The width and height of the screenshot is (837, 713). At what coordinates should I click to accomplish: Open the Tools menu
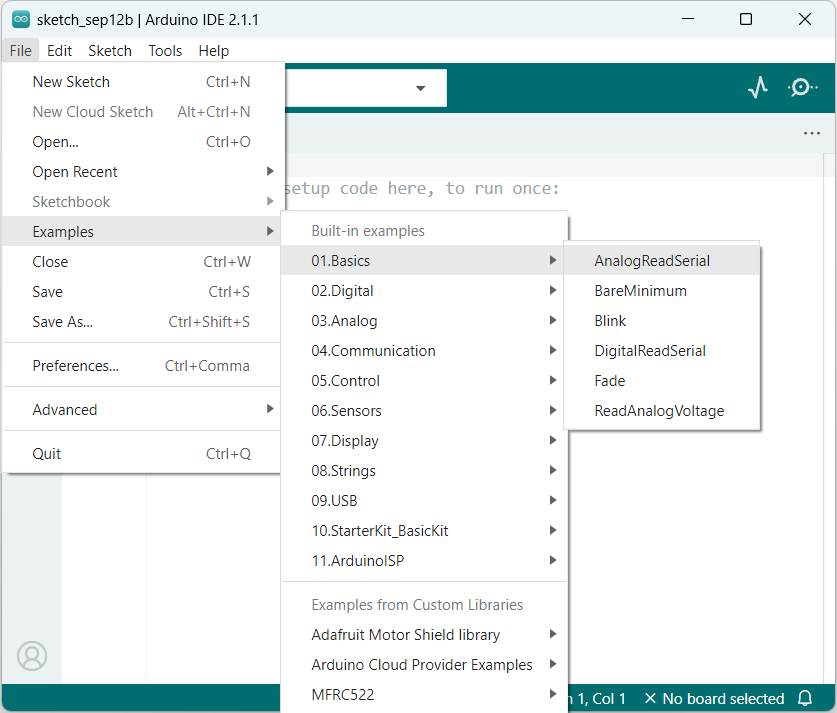click(164, 50)
